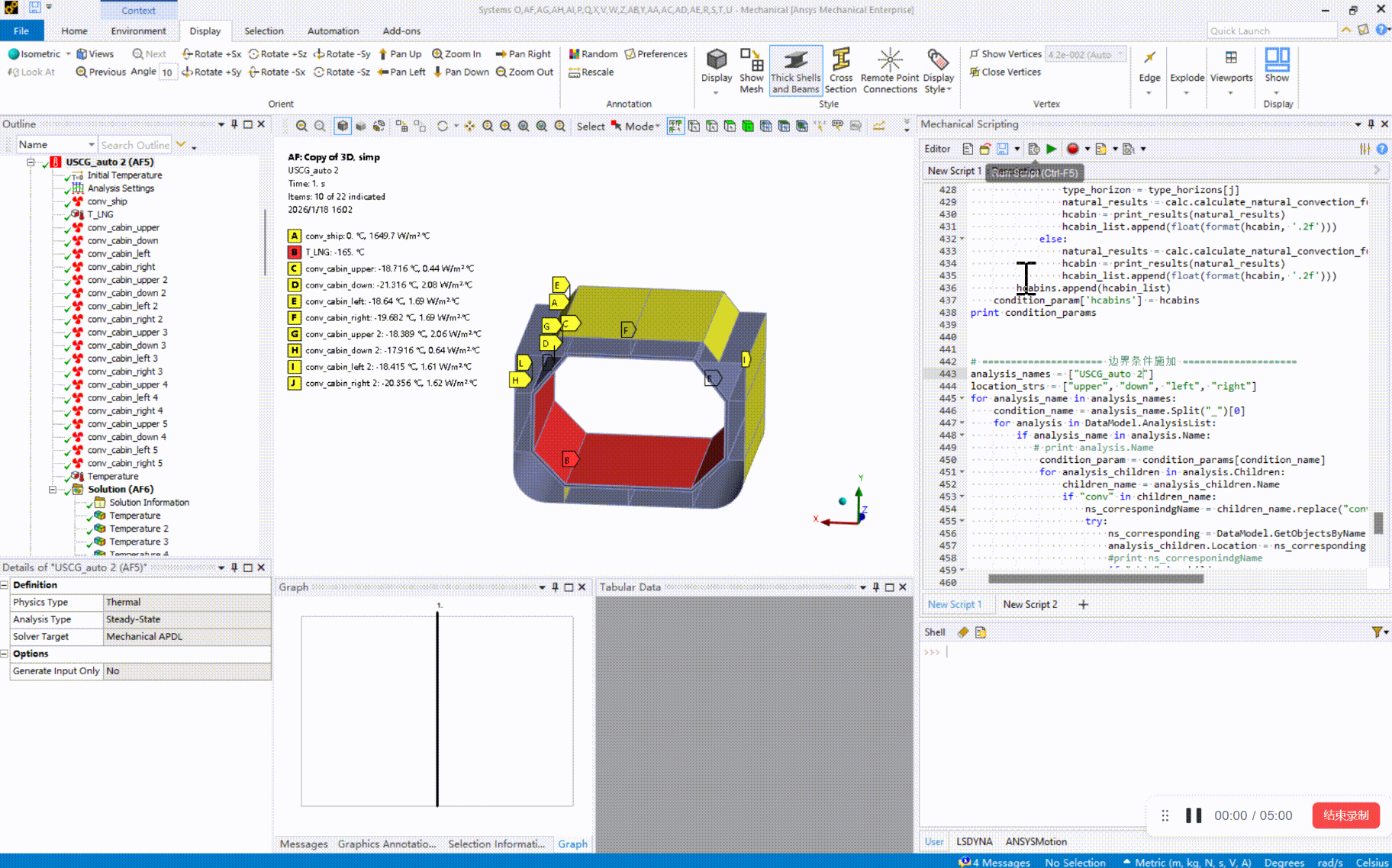Pin the Mechanical Scripting panel
This screenshot has width=1392, height=868.
pos(1371,124)
